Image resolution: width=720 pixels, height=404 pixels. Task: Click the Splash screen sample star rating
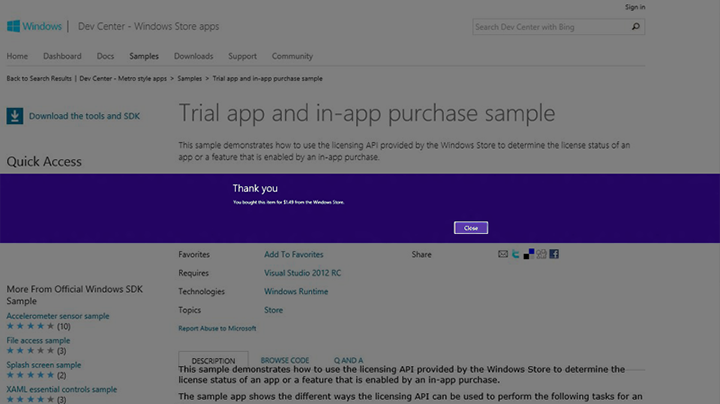coord(30,375)
